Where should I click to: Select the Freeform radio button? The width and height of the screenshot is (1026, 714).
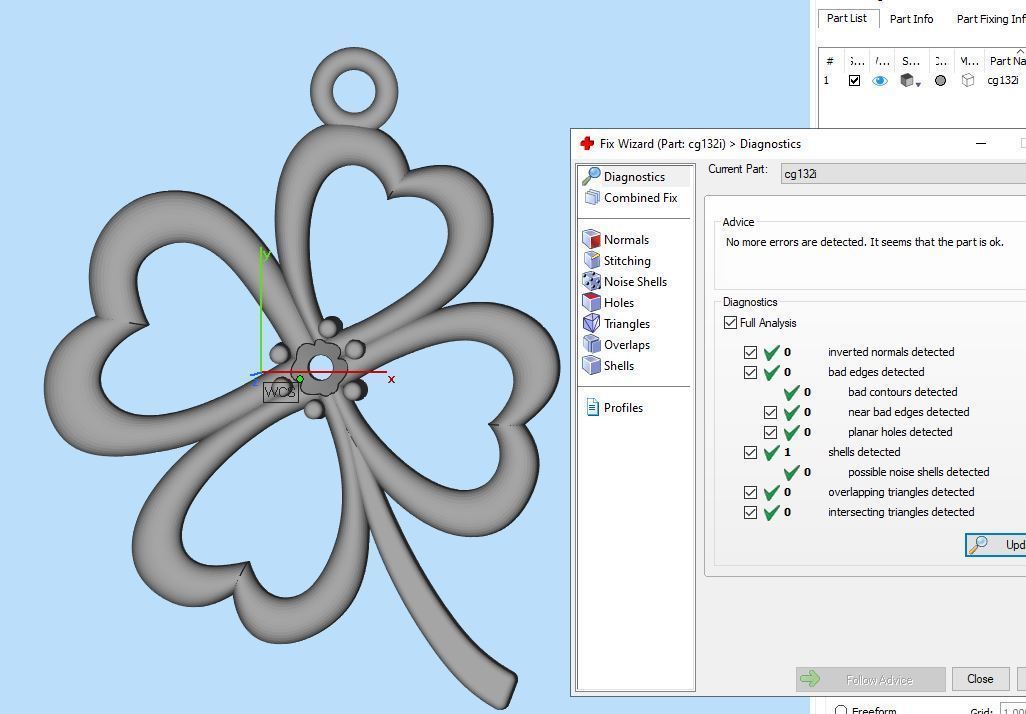click(841, 710)
